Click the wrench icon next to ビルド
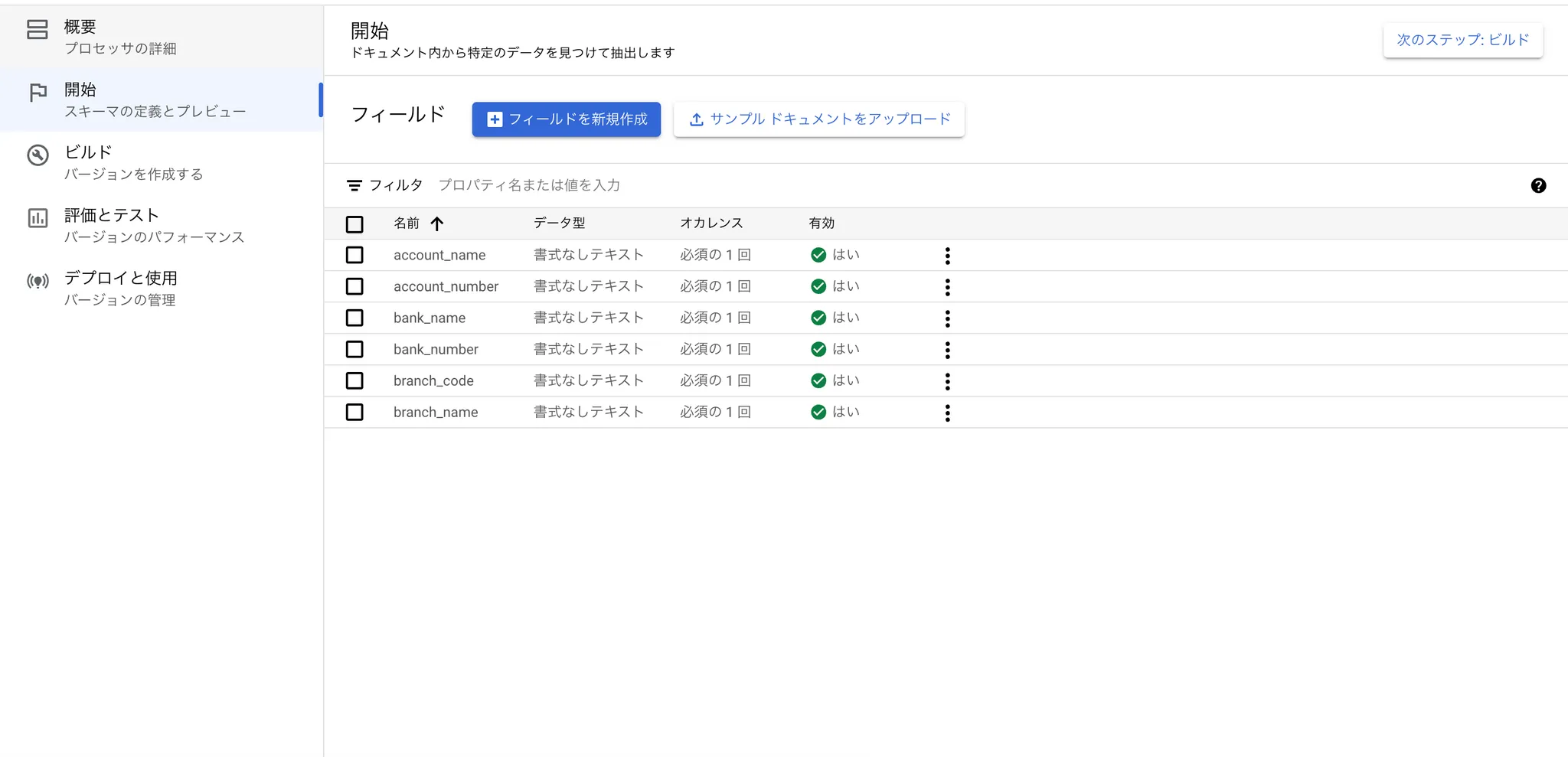Viewport: 1568px width, 757px height. 38,155
